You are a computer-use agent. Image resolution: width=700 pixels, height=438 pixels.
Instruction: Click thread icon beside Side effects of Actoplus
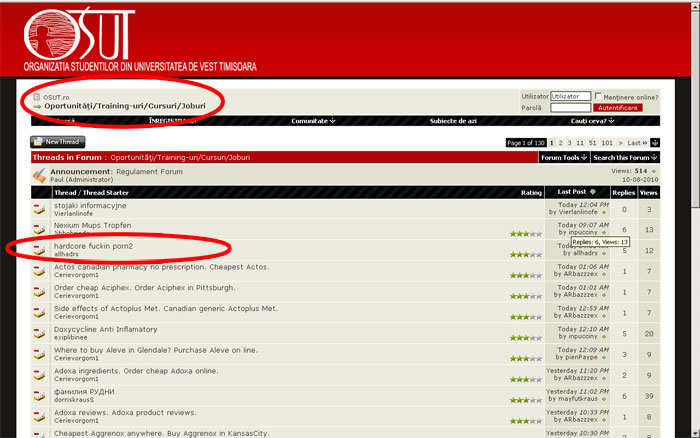point(39,312)
